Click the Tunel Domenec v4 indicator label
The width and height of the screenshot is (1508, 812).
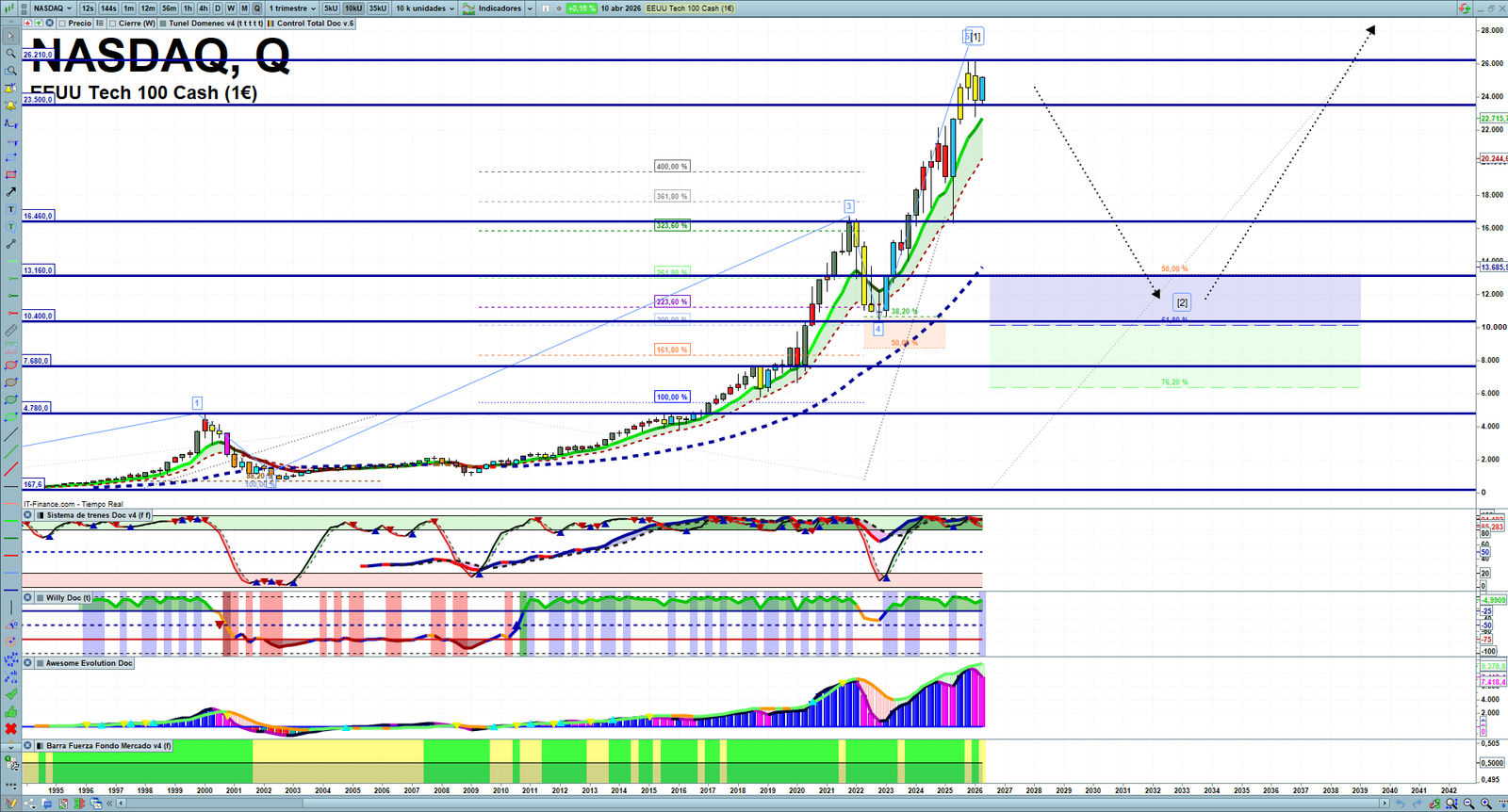[x=216, y=24]
